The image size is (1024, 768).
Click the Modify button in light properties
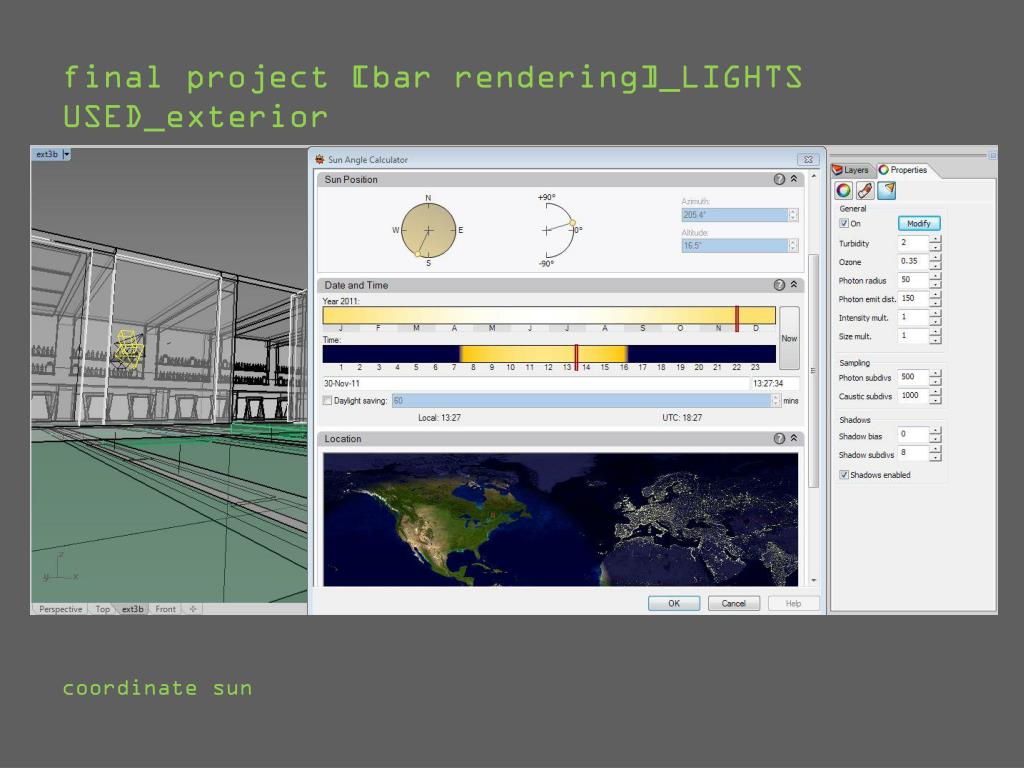(919, 223)
